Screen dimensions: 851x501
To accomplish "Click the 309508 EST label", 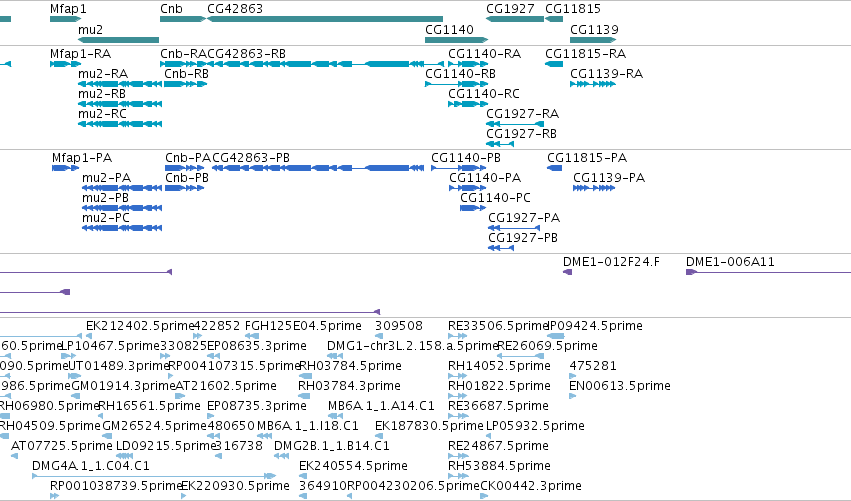I will 398,326.
